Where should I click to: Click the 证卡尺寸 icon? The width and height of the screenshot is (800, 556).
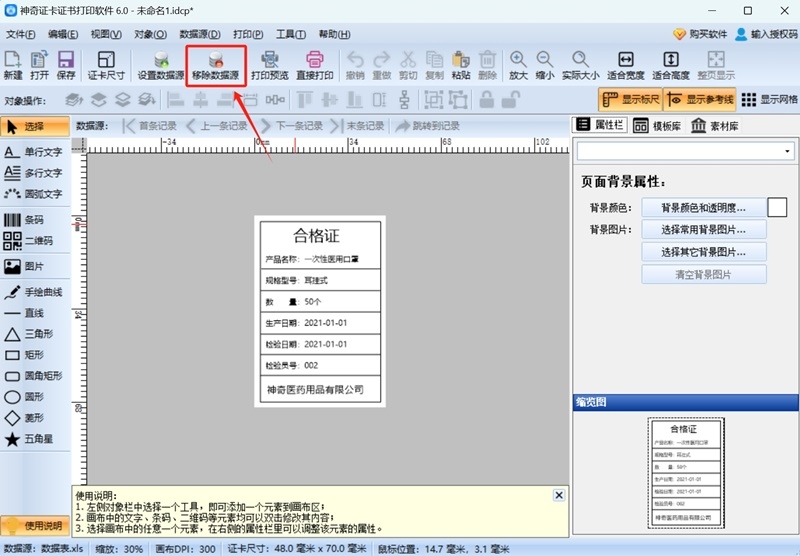pyautogui.click(x=106, y=62)
